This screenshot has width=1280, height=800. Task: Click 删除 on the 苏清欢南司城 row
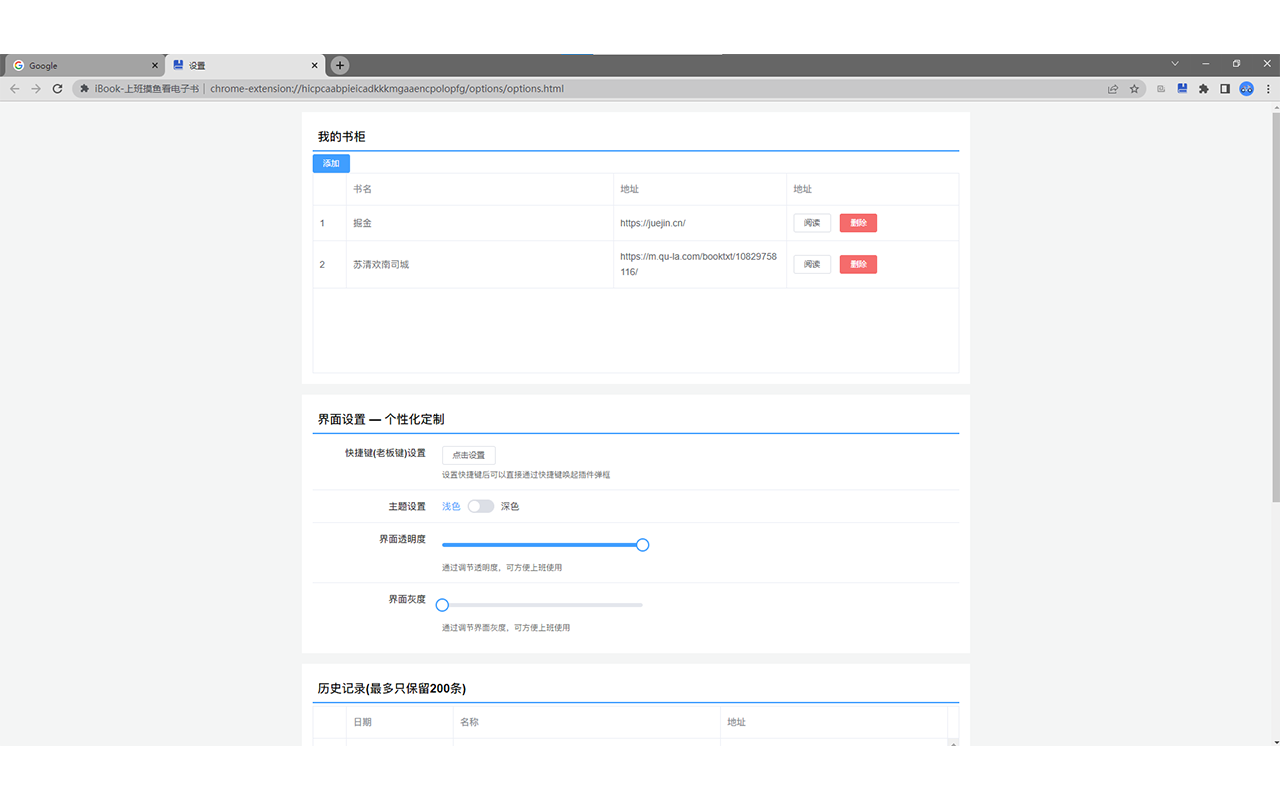click(x=858, y=264)
